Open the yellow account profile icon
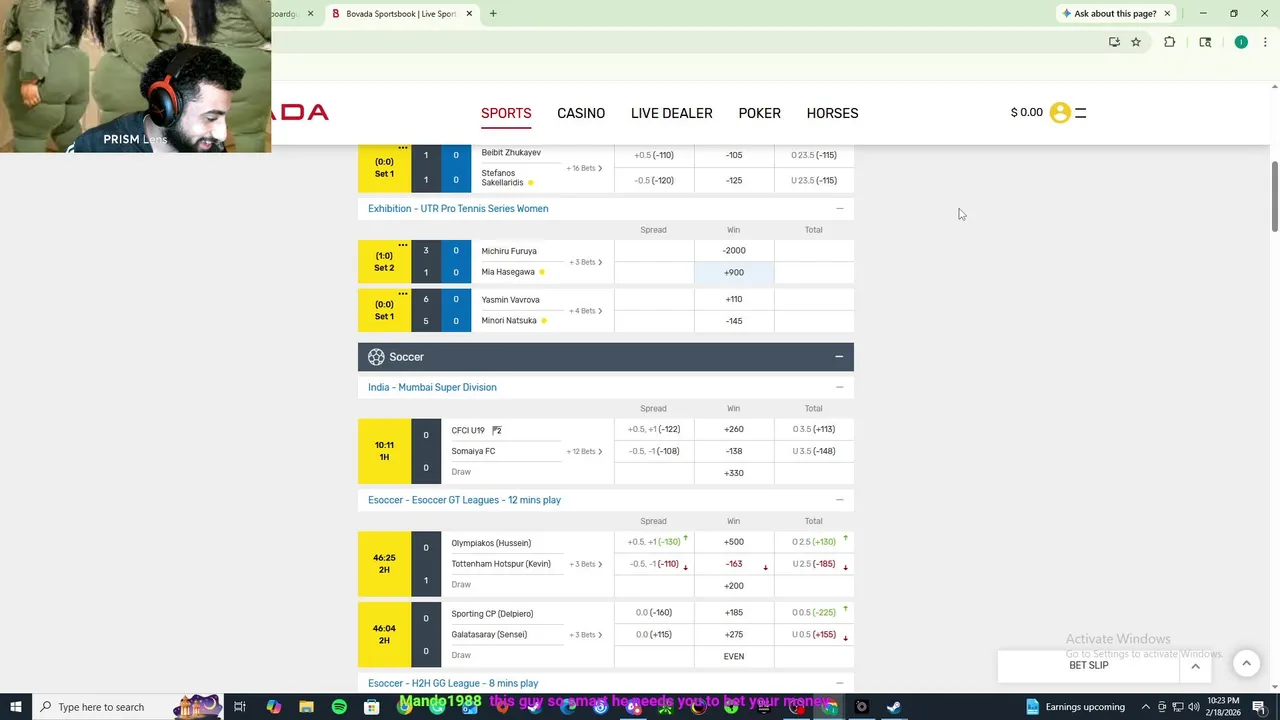Screen dimensions: 1280x720 [1060, 113]
